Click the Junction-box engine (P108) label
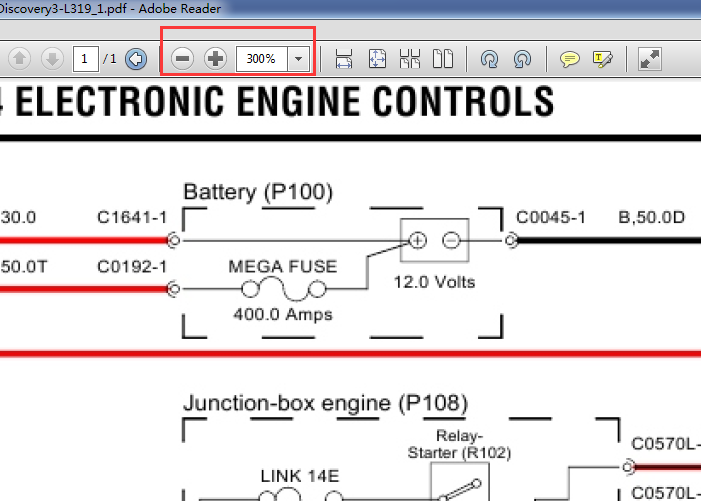Image resolution: width=701 pixels, height=501 pixels. point(325,403)
